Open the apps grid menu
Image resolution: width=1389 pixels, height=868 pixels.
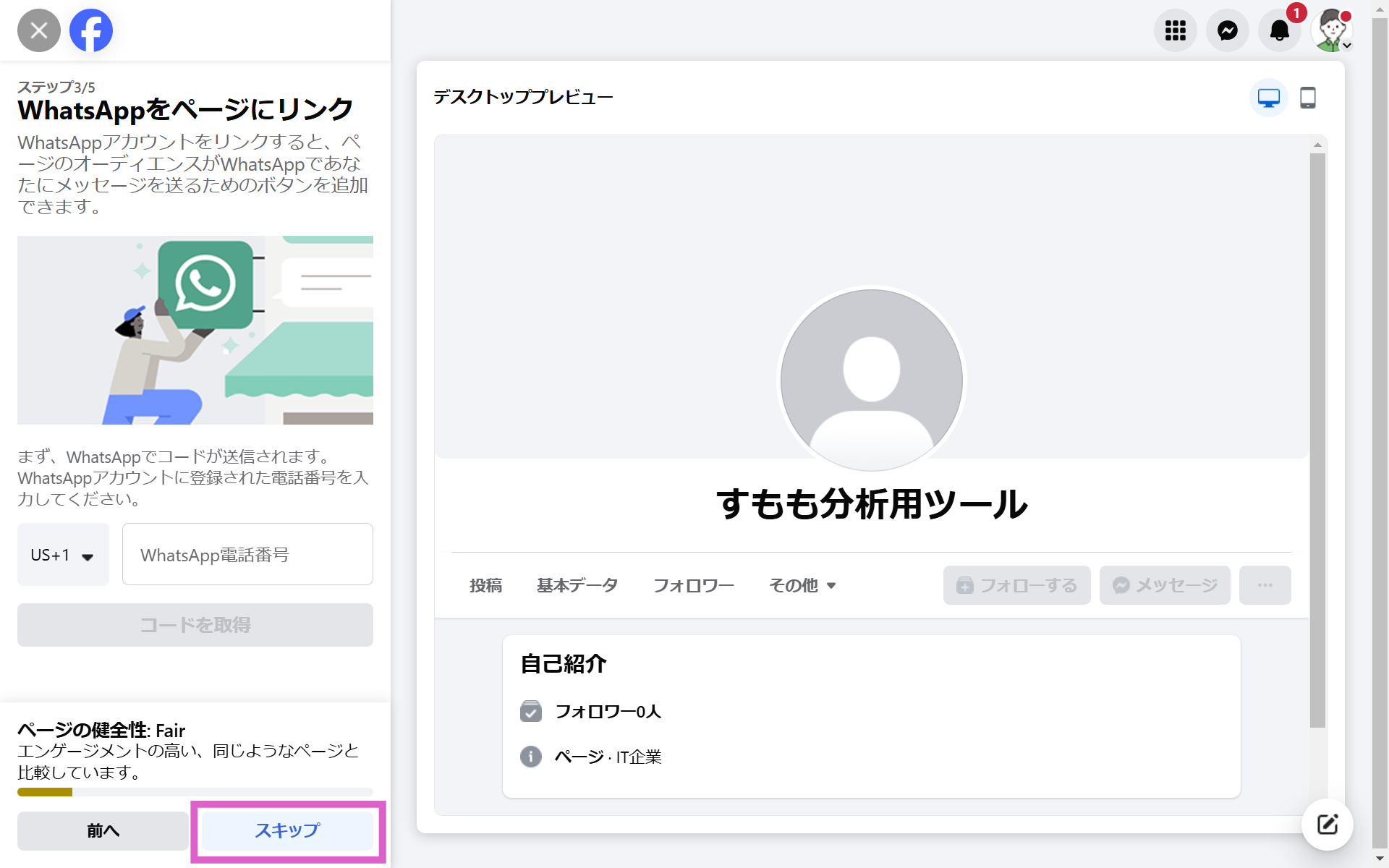pyautogui.click(x=1175, y=30)
